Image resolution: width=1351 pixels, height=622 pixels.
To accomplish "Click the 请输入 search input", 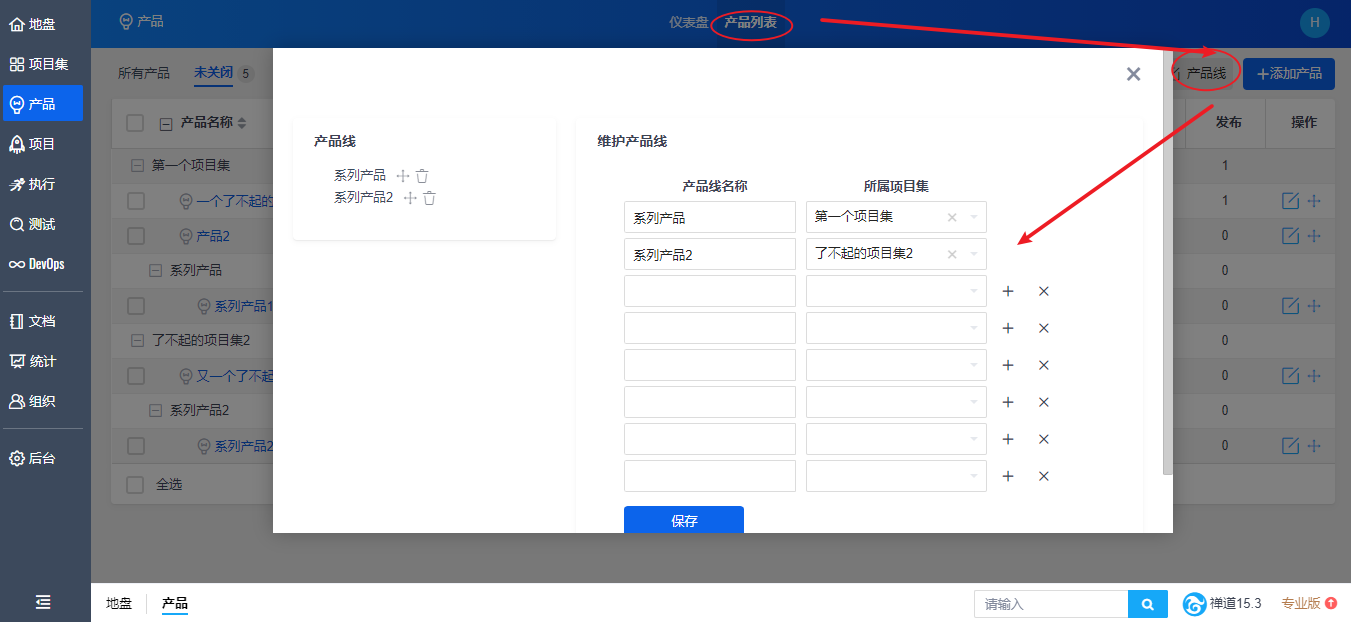I will 1051,604.
